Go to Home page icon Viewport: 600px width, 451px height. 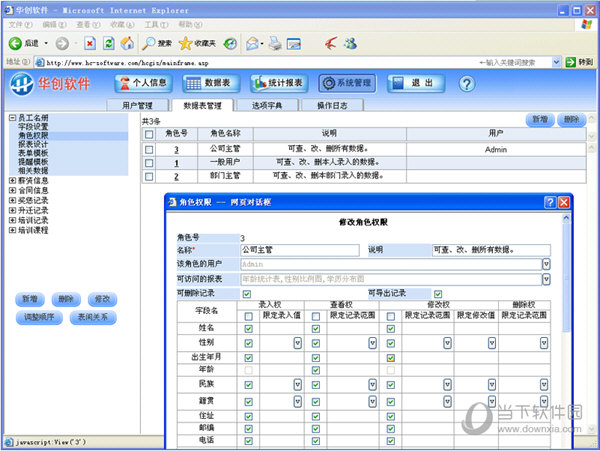point(127,43)
